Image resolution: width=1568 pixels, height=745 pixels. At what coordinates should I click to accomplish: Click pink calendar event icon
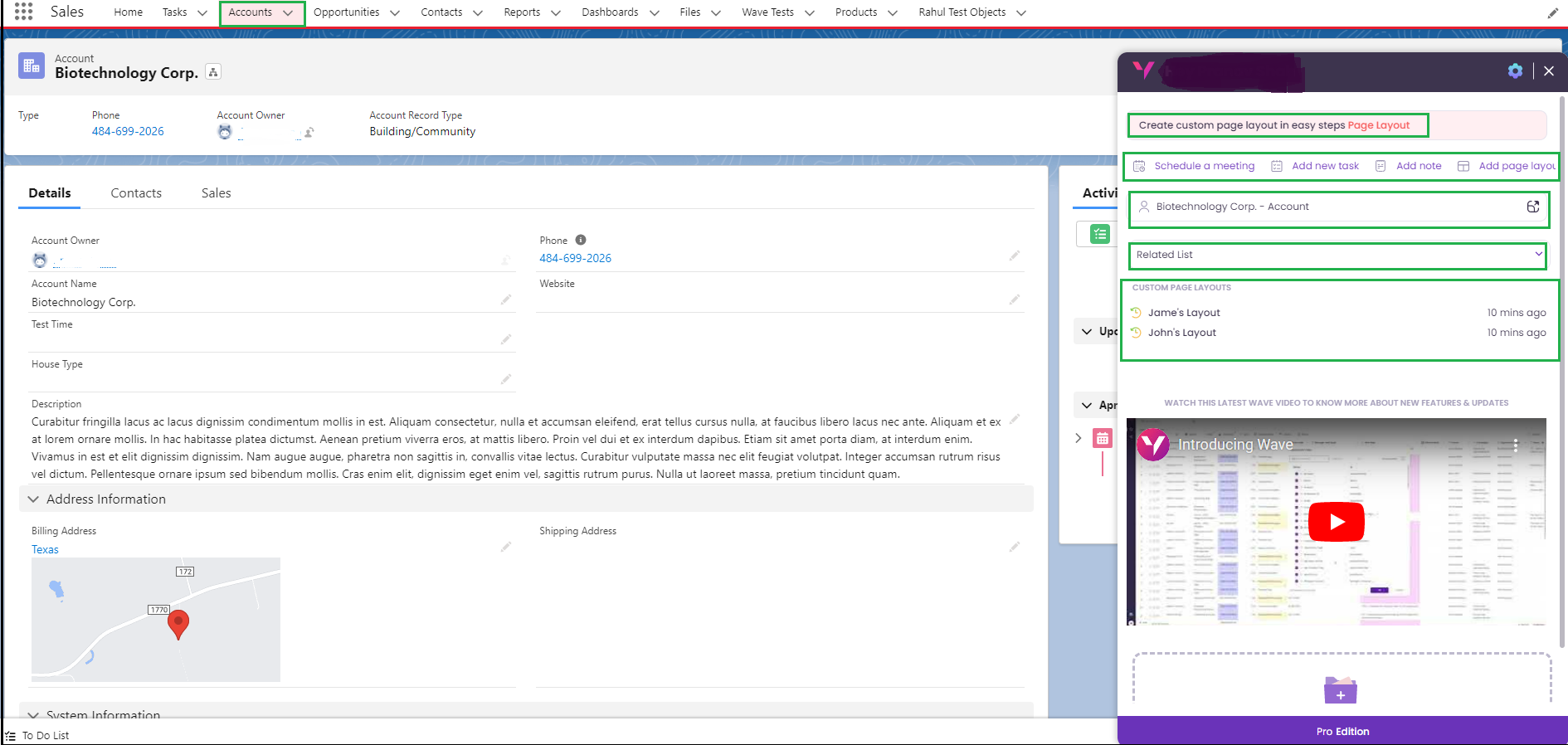[1103, 439]
